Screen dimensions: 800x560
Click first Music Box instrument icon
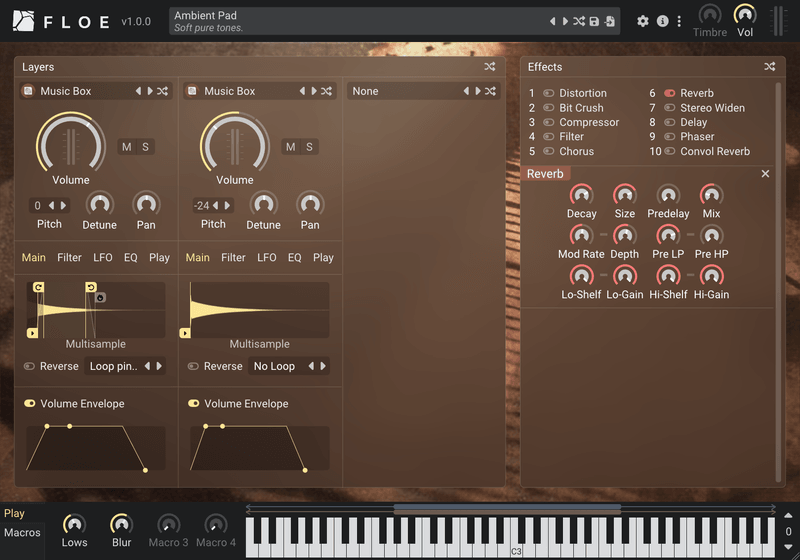29,91
